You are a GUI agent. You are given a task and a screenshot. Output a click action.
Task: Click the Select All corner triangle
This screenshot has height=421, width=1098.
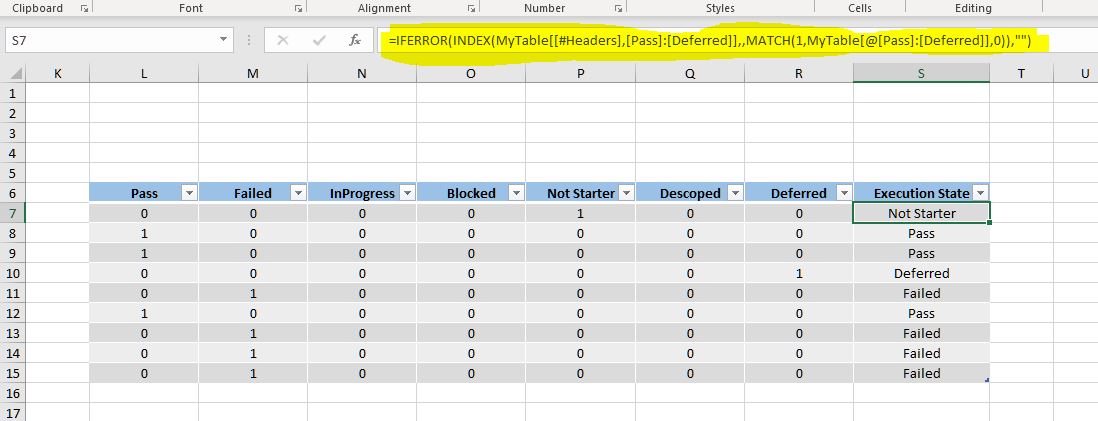click(x=15, y=74)
